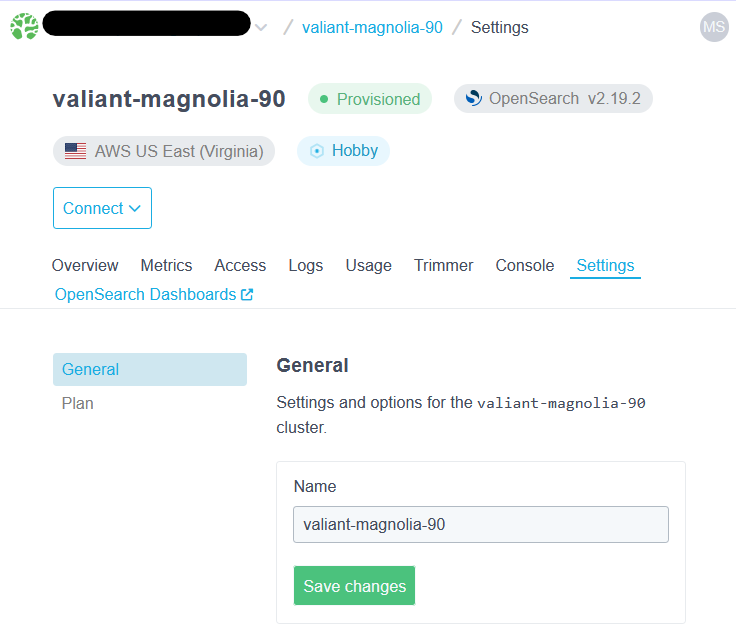This screenshot has width=736, height=639.
Task: Click the cluster Name input field
Action: pos(480,524)
